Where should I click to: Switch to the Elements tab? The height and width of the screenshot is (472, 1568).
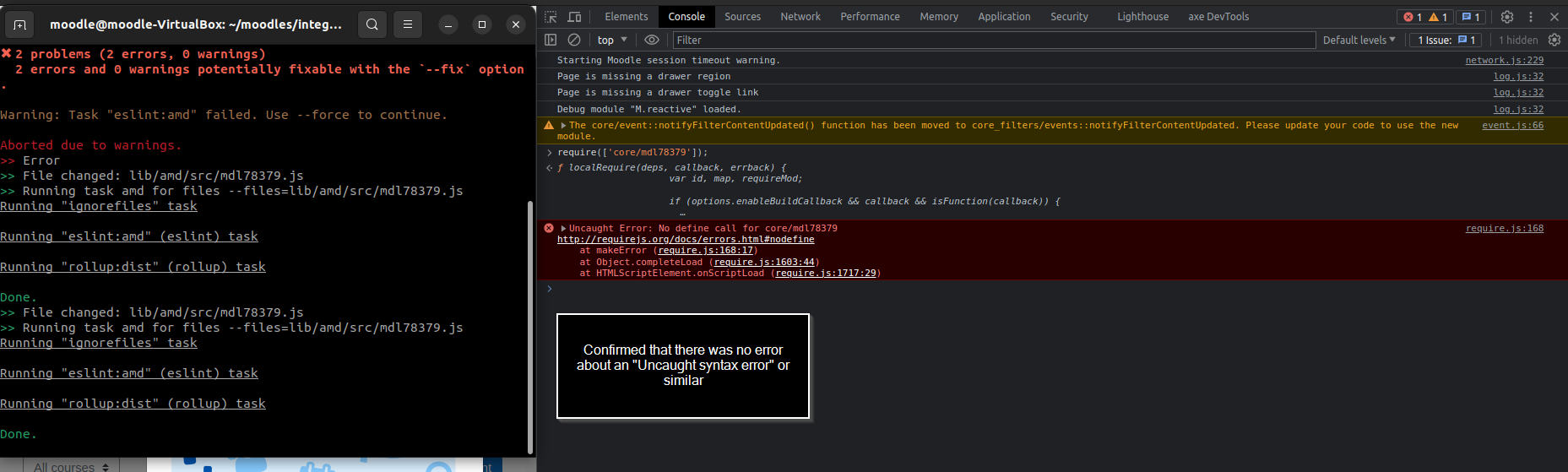click(627, 17)
